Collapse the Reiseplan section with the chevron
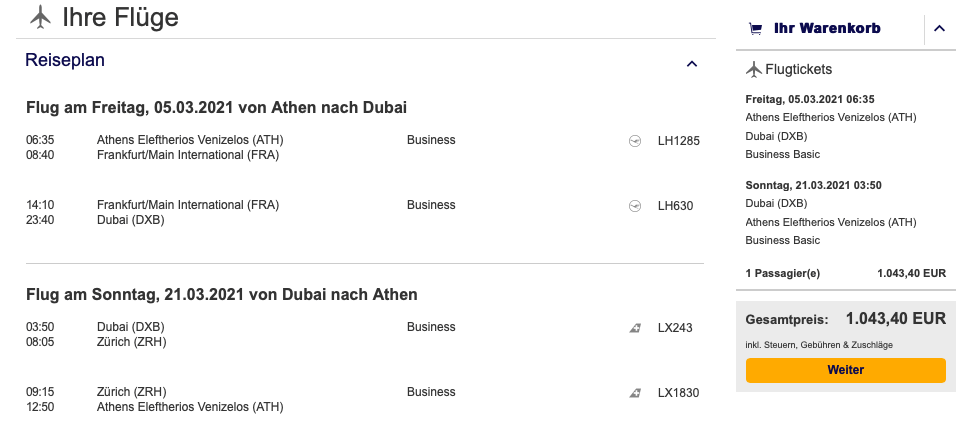 [692, 64]
